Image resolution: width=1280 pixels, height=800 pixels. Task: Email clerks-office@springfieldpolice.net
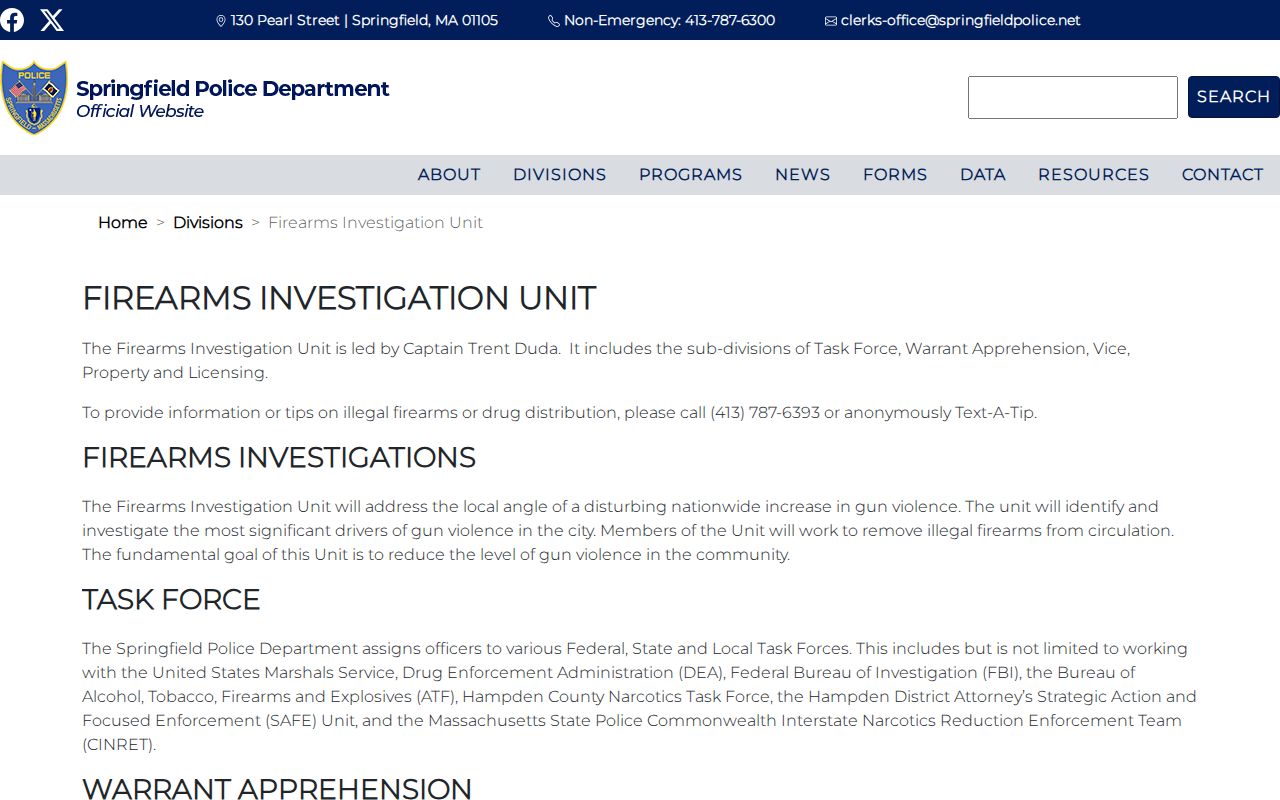pos(960,20)
